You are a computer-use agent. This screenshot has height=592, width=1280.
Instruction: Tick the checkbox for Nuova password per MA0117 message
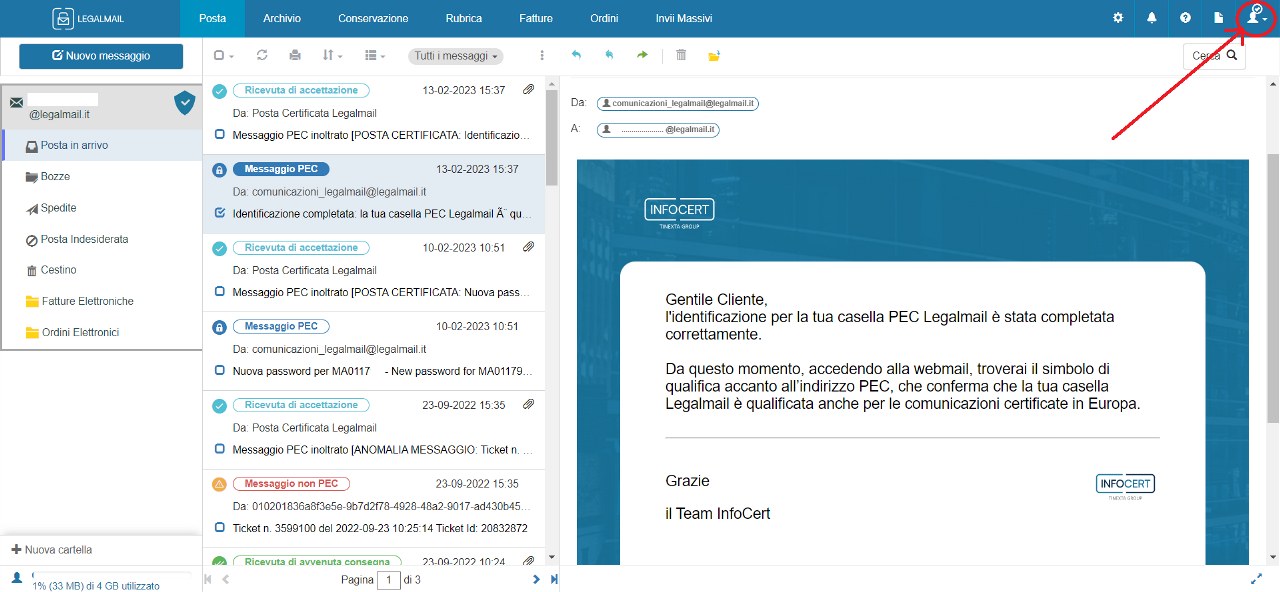click(x=220, y=371)
